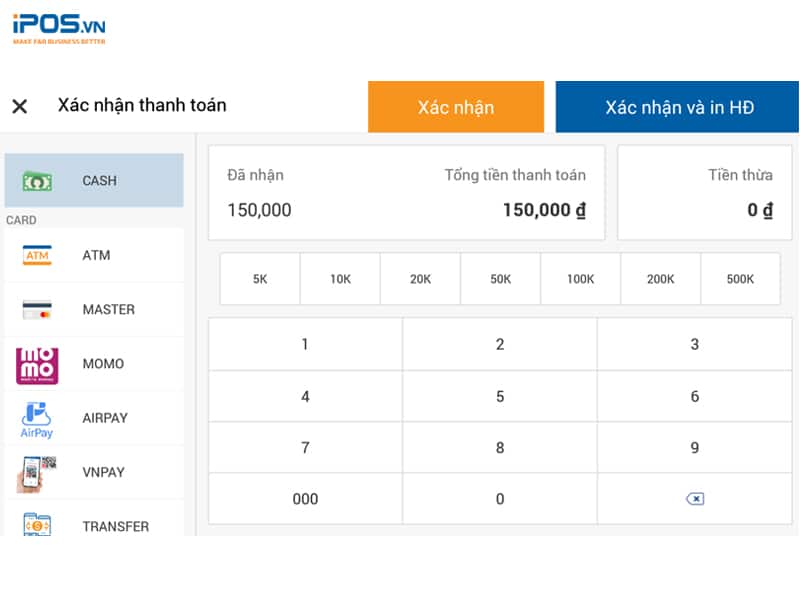The width and height of the screenshot is (800, 600).
Task: Select the TRANSFER payment icon
Action: coord(37,524)
